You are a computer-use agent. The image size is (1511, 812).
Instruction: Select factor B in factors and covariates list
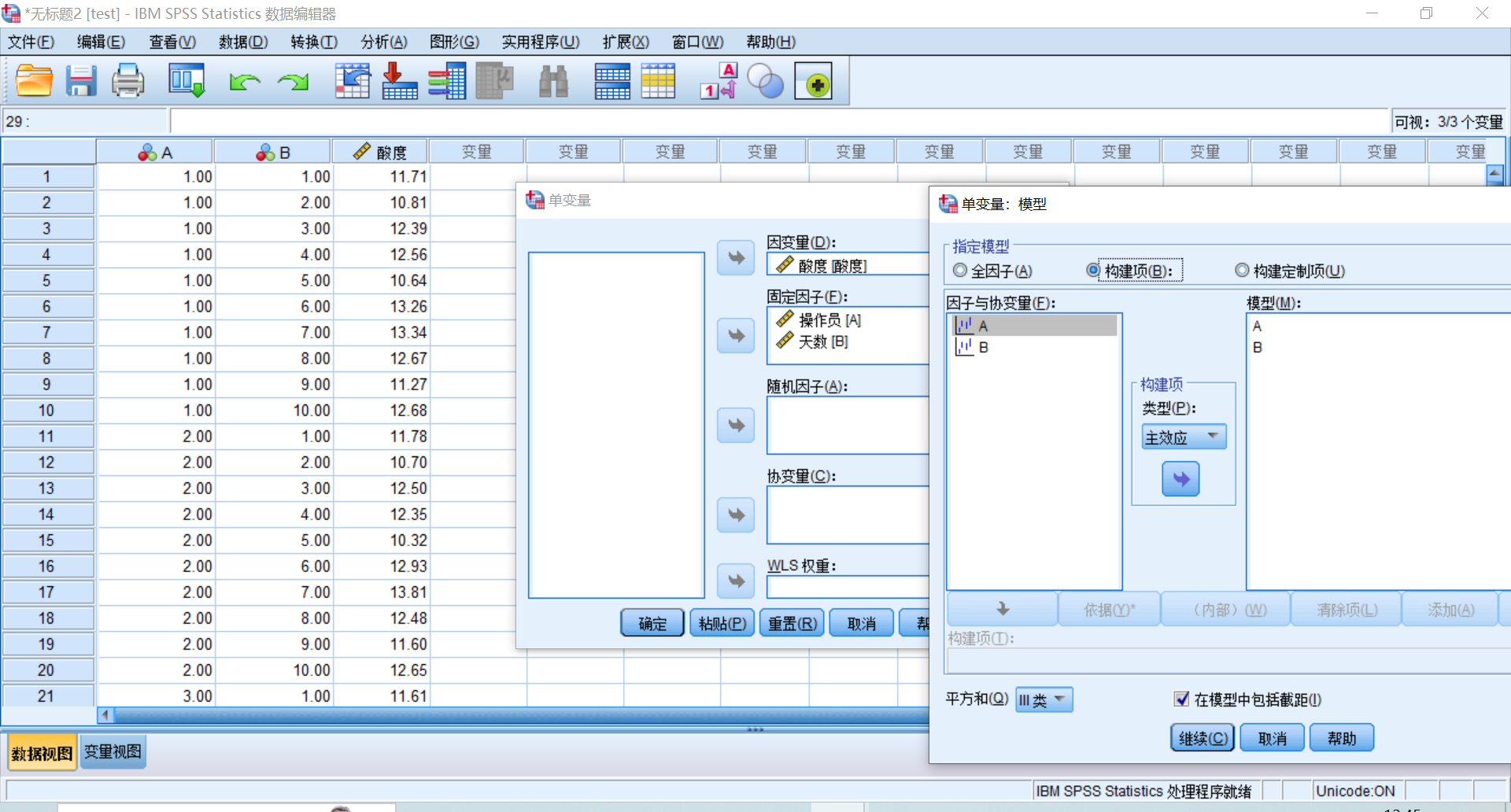(984, 347)
